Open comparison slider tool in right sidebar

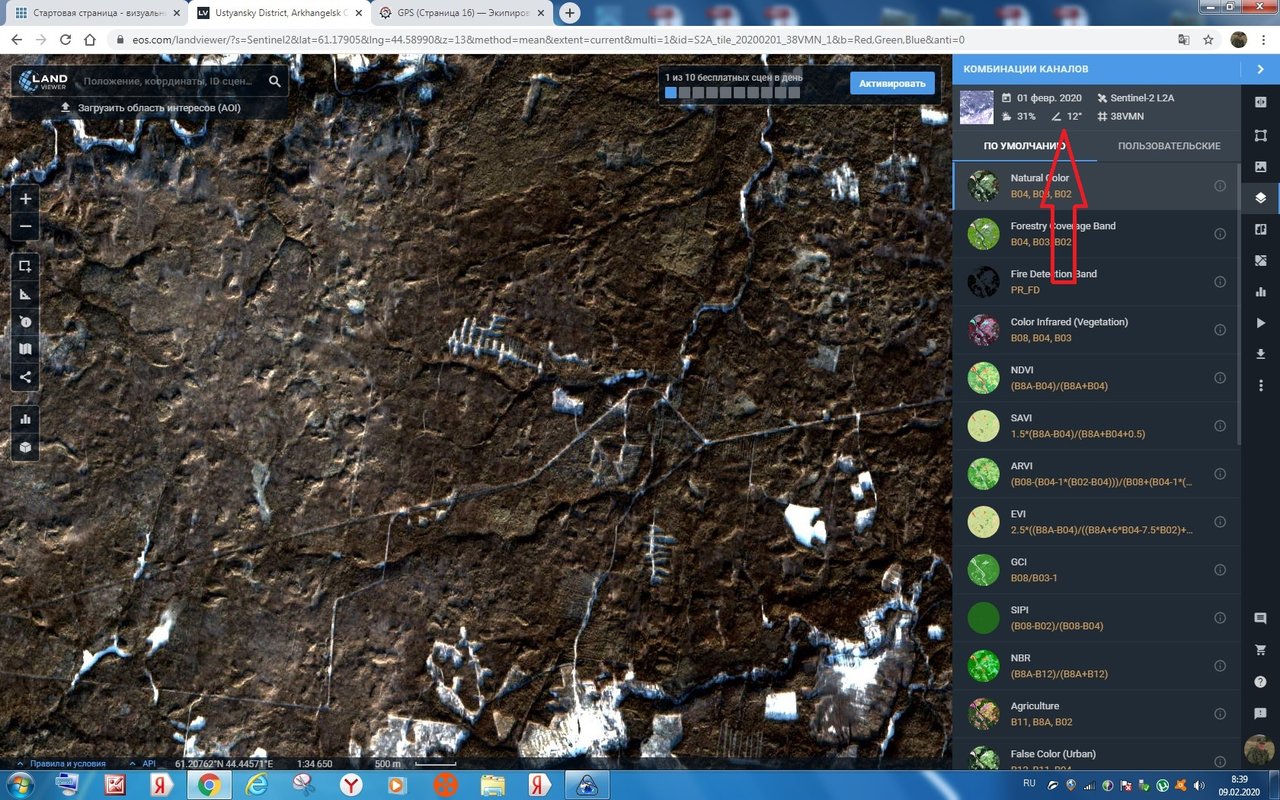click(1260, 102)
